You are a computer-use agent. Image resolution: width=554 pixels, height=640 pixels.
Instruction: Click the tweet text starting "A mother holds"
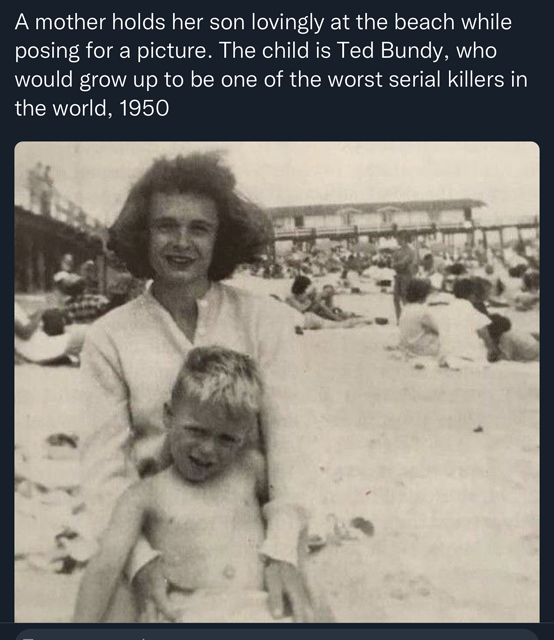click(x=271, y=65)
